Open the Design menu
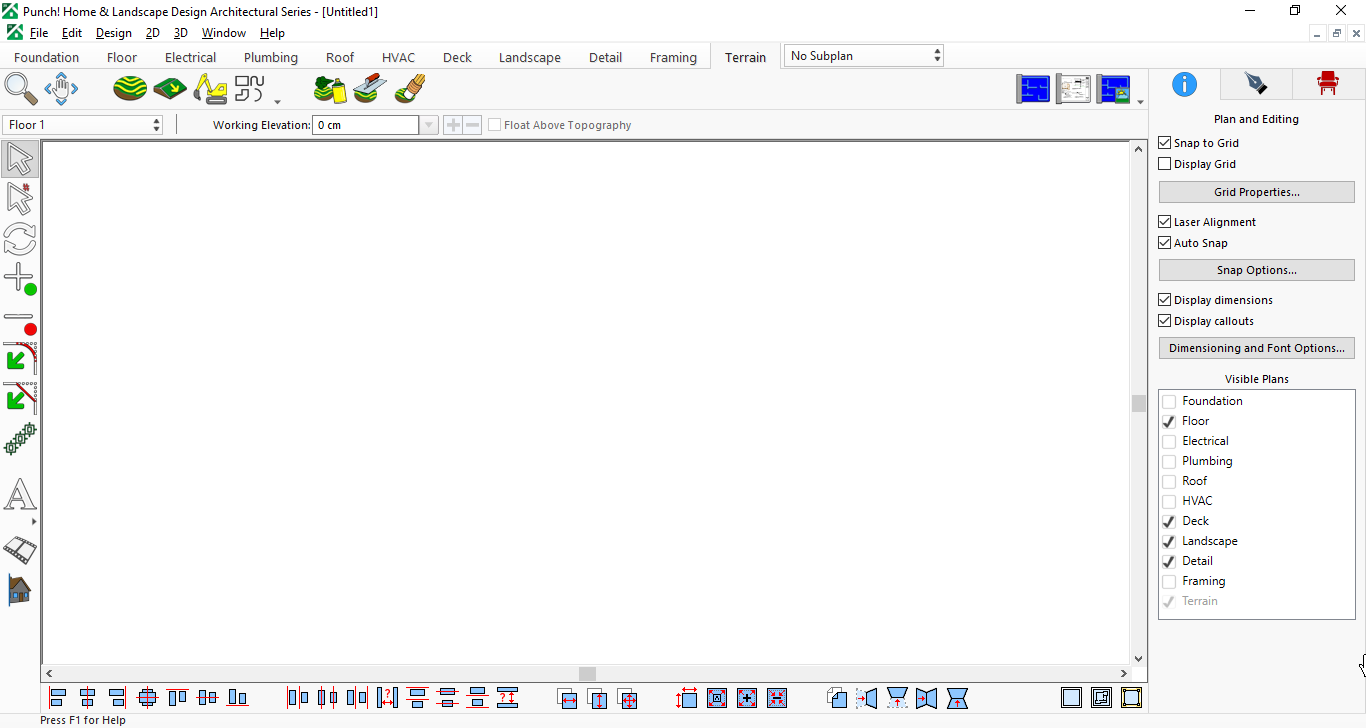 (114, 33)
